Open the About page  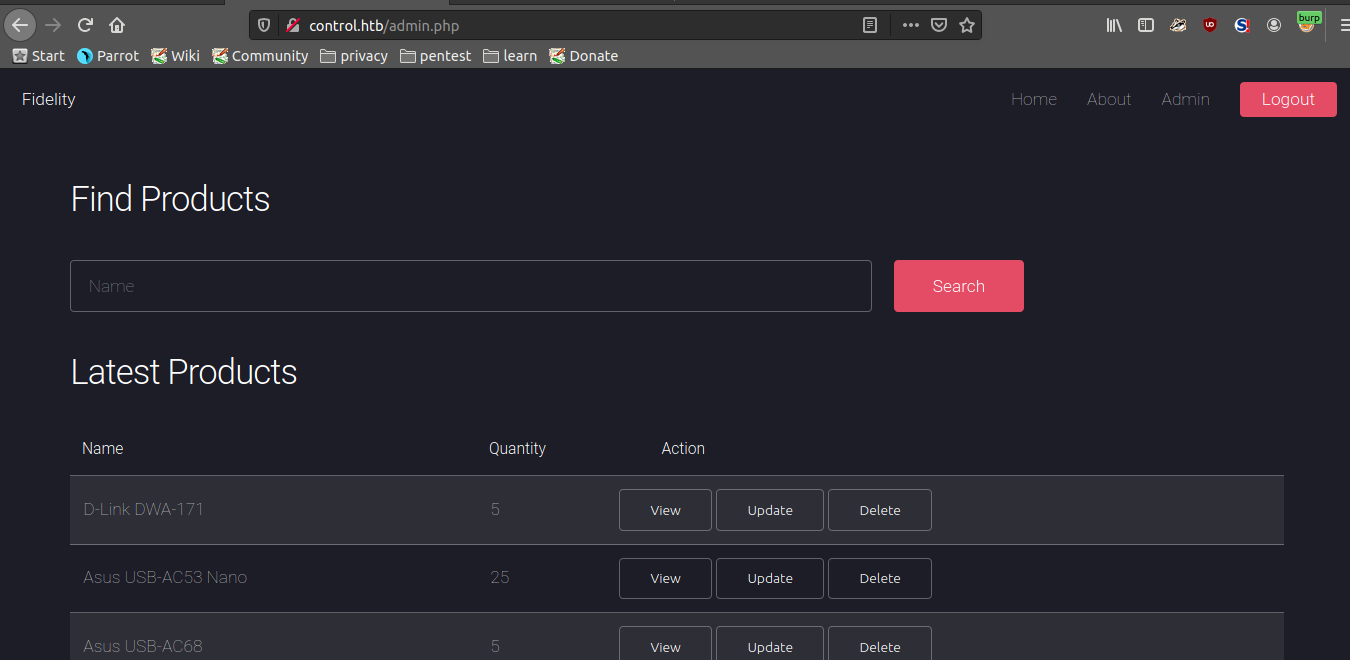tap(1108, 99)
